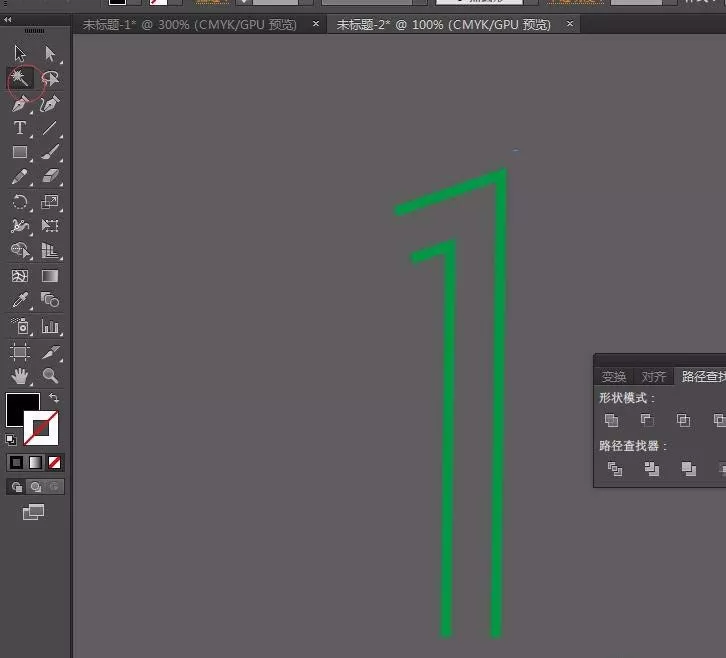Change Screen Mode button

click(x=33, y=512)
